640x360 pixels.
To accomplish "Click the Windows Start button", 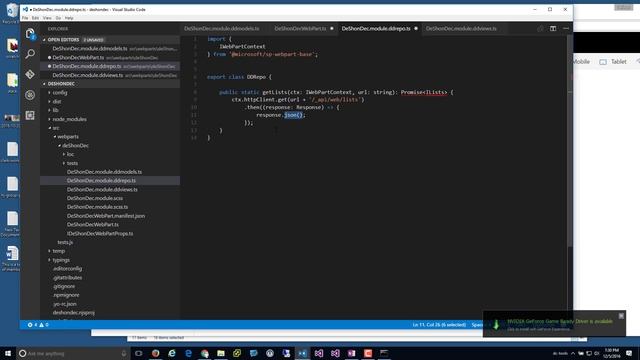I will 8,353.
